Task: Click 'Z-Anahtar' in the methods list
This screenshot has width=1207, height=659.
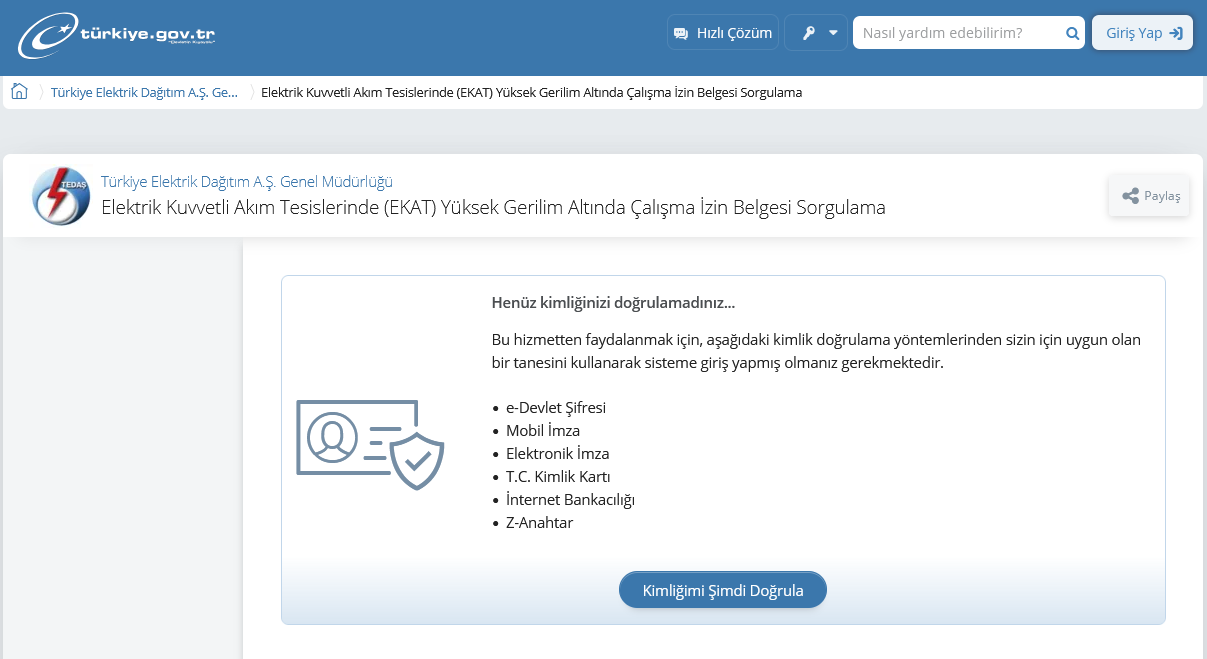Action: (x=539, y=522)
